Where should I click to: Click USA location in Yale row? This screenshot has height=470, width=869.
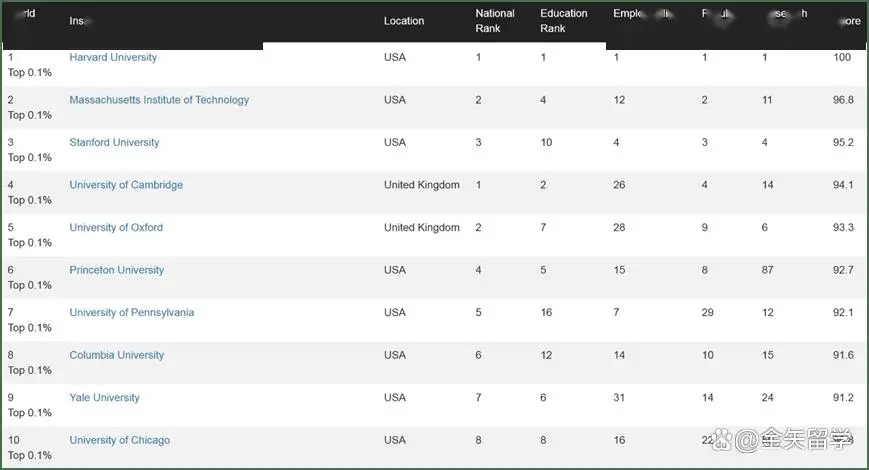[395, 397]
